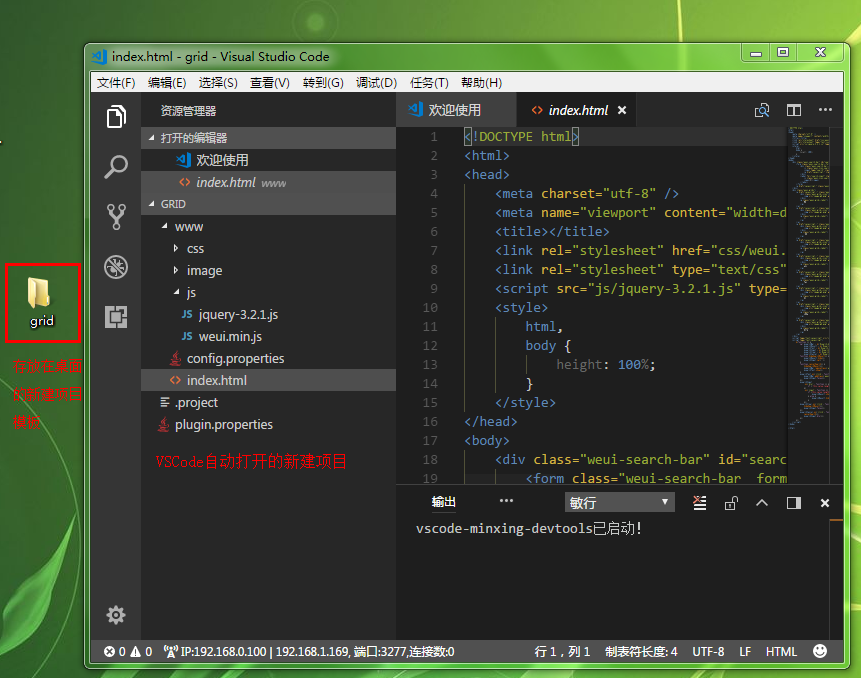Open the Selection menu
861x678 pixels.
click(218, 82)
